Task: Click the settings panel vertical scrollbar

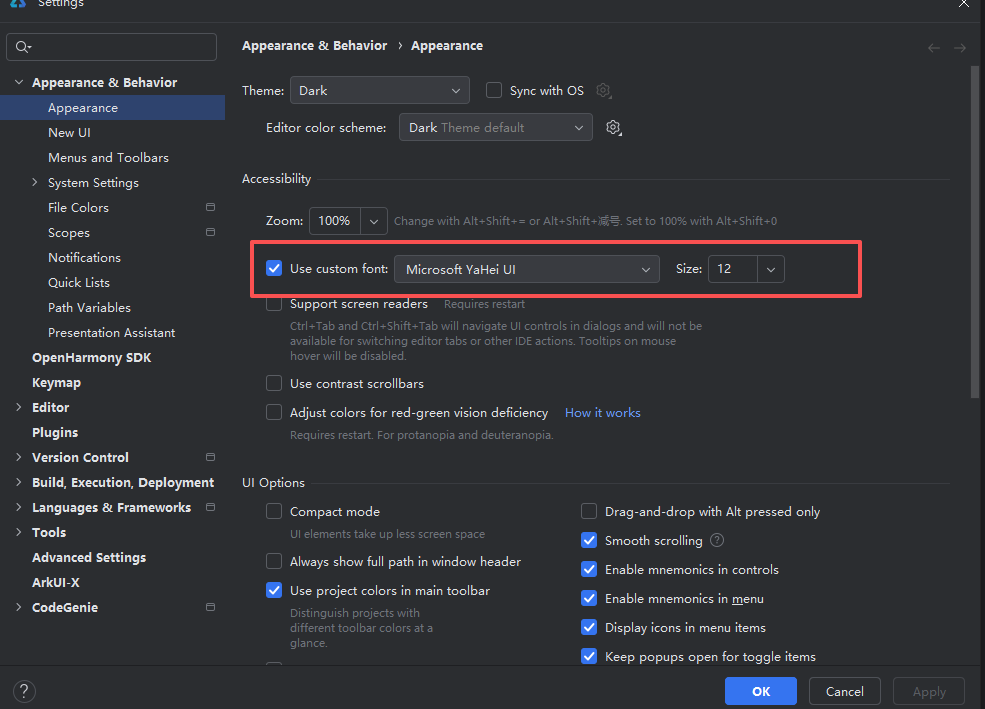Action: [975, 230]
